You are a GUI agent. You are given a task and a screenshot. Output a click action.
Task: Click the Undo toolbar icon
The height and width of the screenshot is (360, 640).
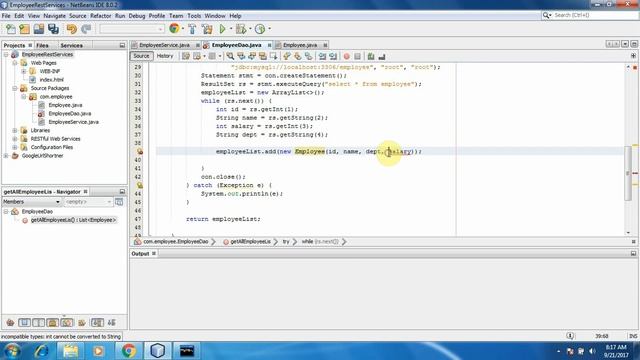(72, 29)
